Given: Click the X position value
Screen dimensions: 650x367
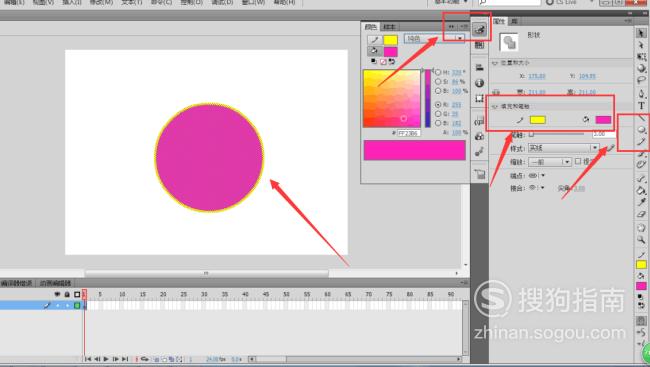Looking at the screenshot, I should tap(537, 76).
